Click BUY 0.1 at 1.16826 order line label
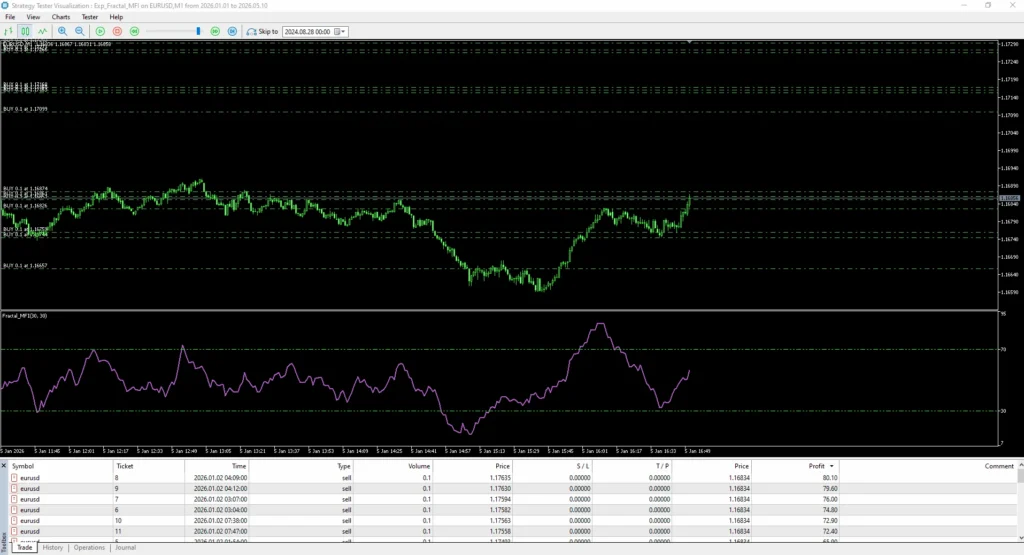The image size is (1024, 555). pyautogui.click(x=25, y=206)
